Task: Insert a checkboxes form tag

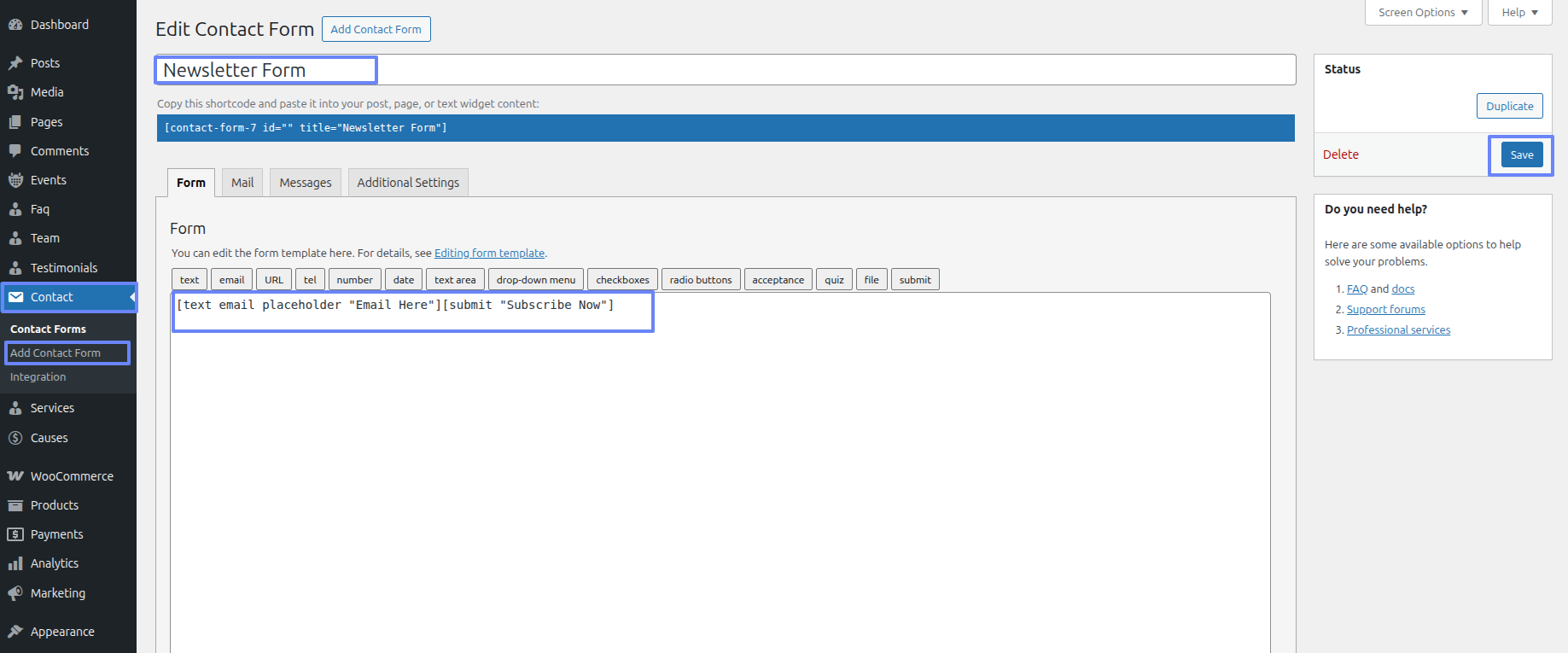Action: pyautogui.click(x=622, y=280)
